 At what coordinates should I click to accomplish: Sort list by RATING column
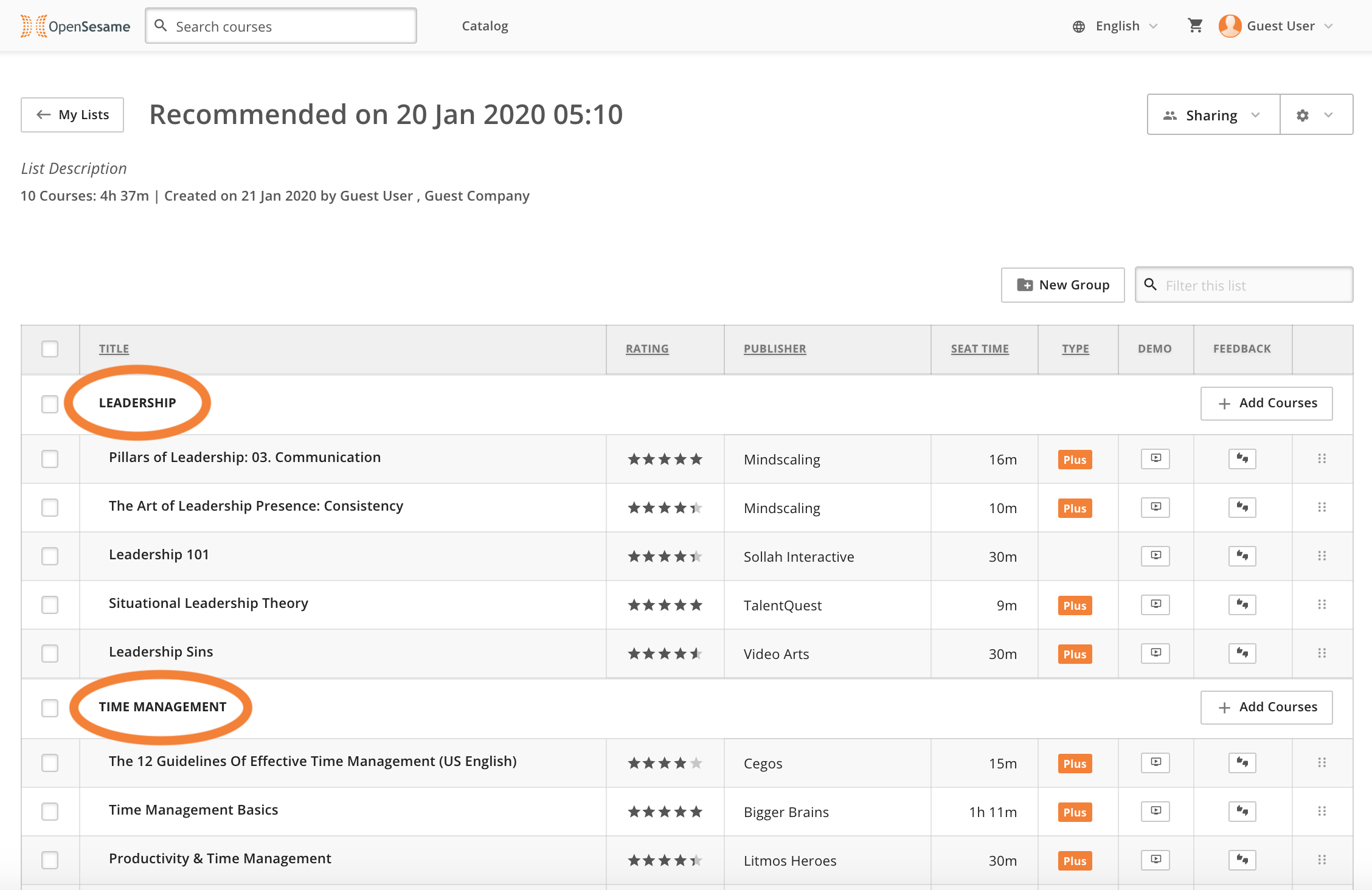tap(647, 349)
